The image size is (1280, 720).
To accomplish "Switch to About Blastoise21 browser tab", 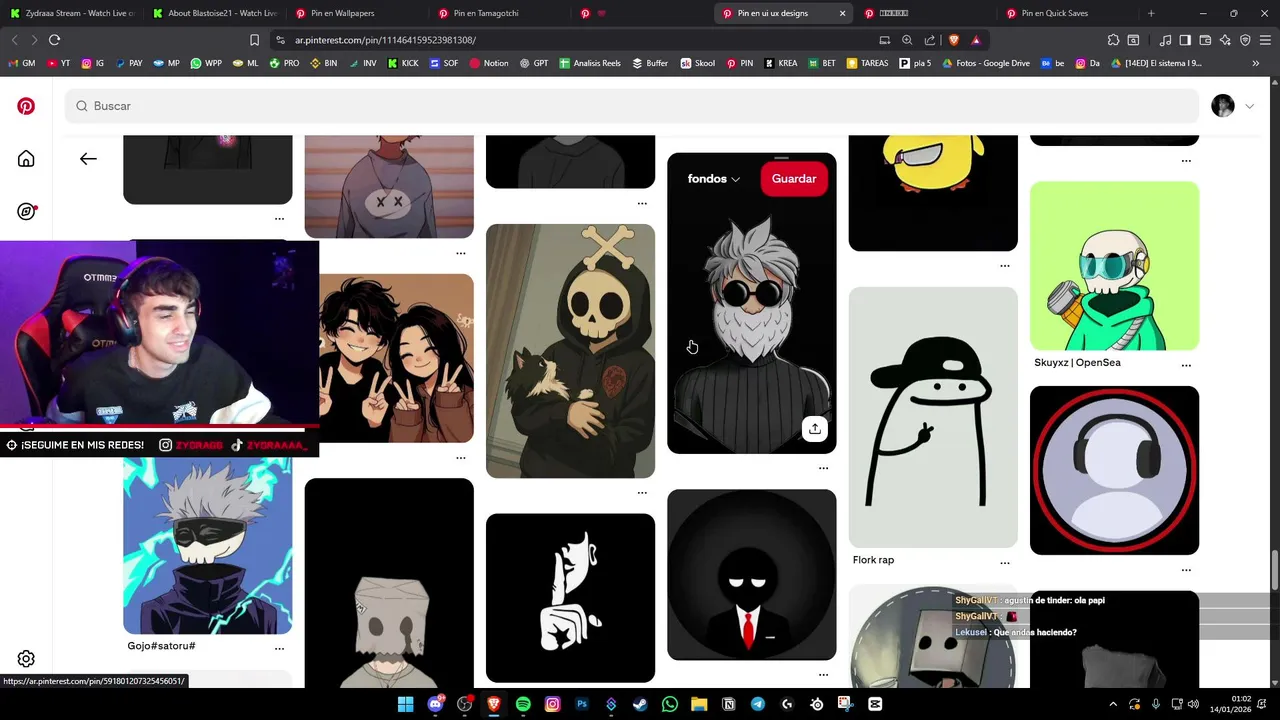I will coord(215,13).
